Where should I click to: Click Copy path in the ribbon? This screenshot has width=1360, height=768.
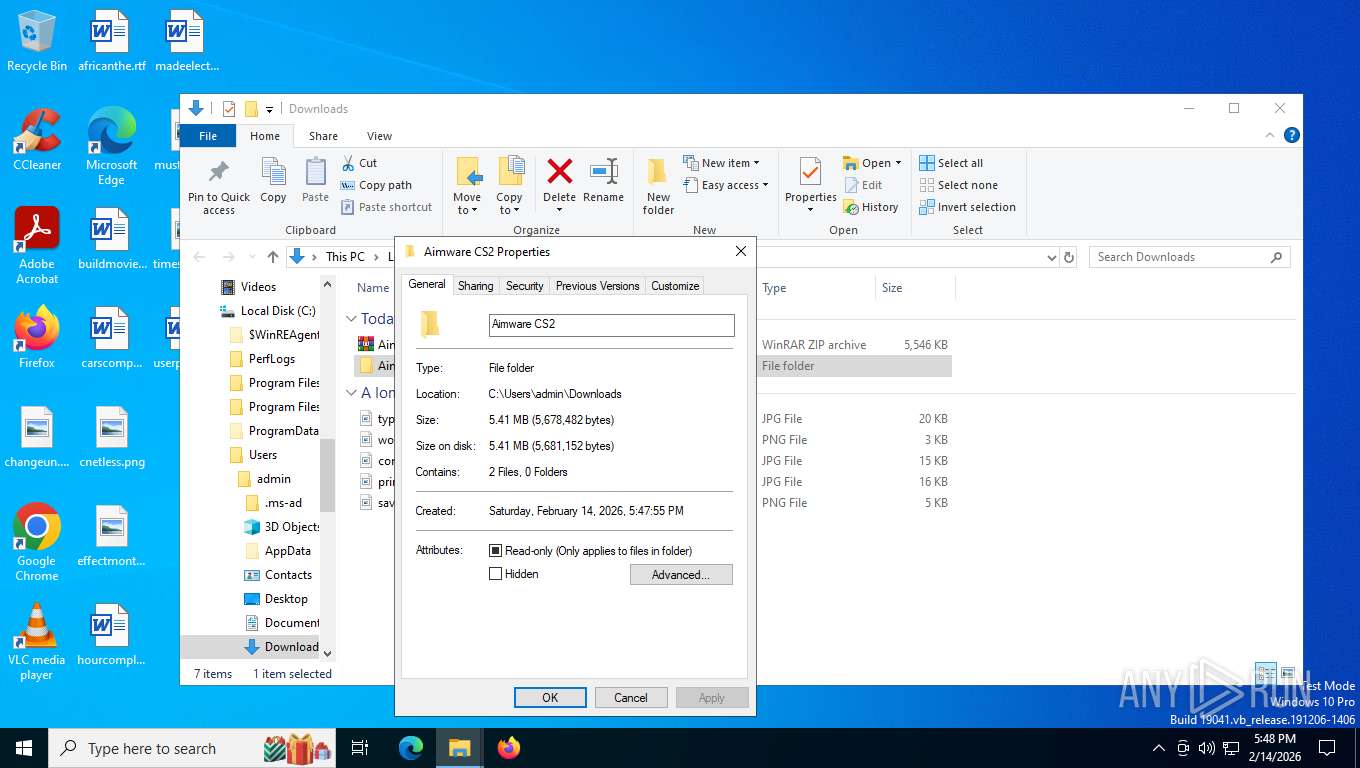(376, 185)
